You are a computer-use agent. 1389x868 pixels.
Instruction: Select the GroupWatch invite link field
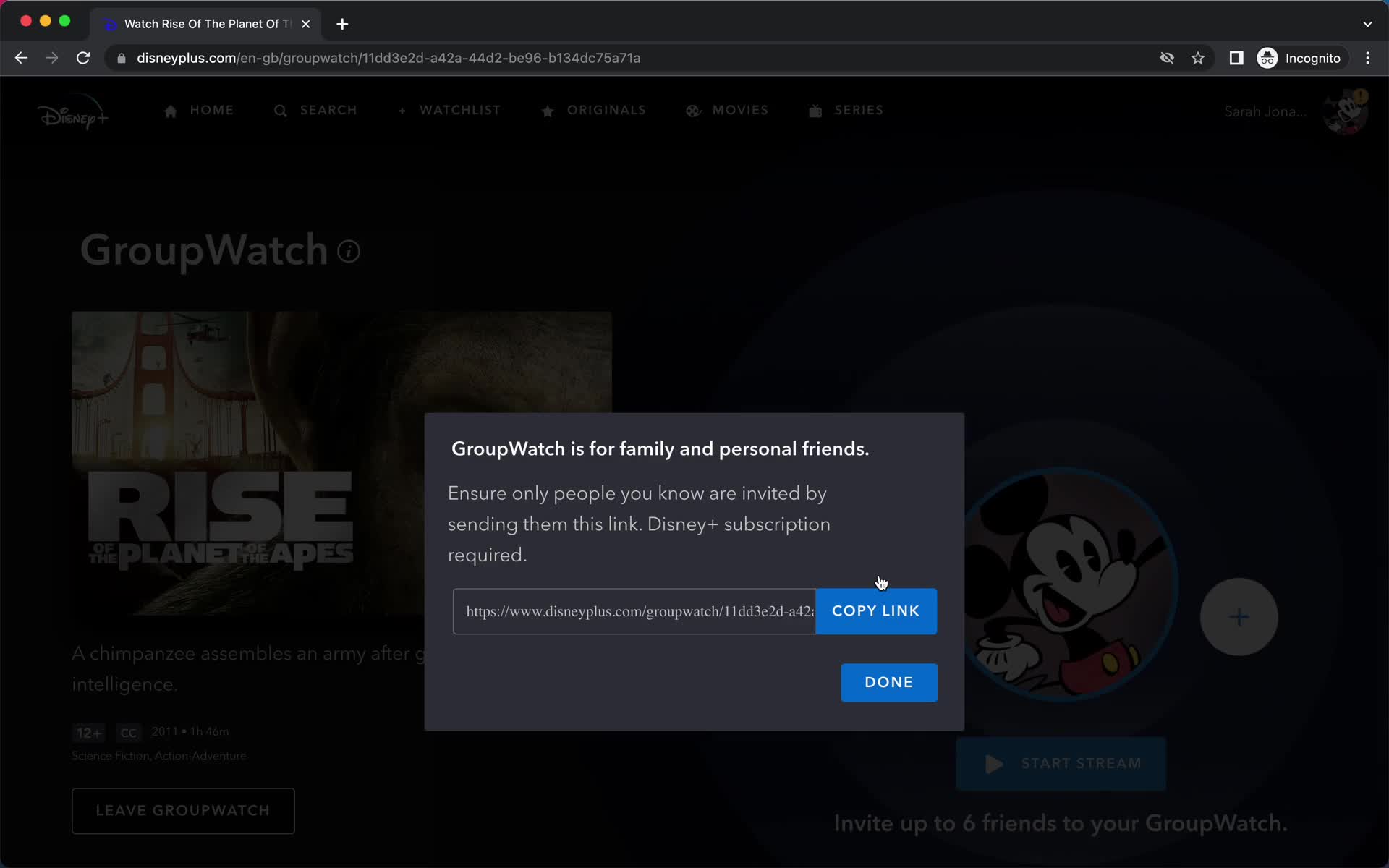(x=634, y=611)
